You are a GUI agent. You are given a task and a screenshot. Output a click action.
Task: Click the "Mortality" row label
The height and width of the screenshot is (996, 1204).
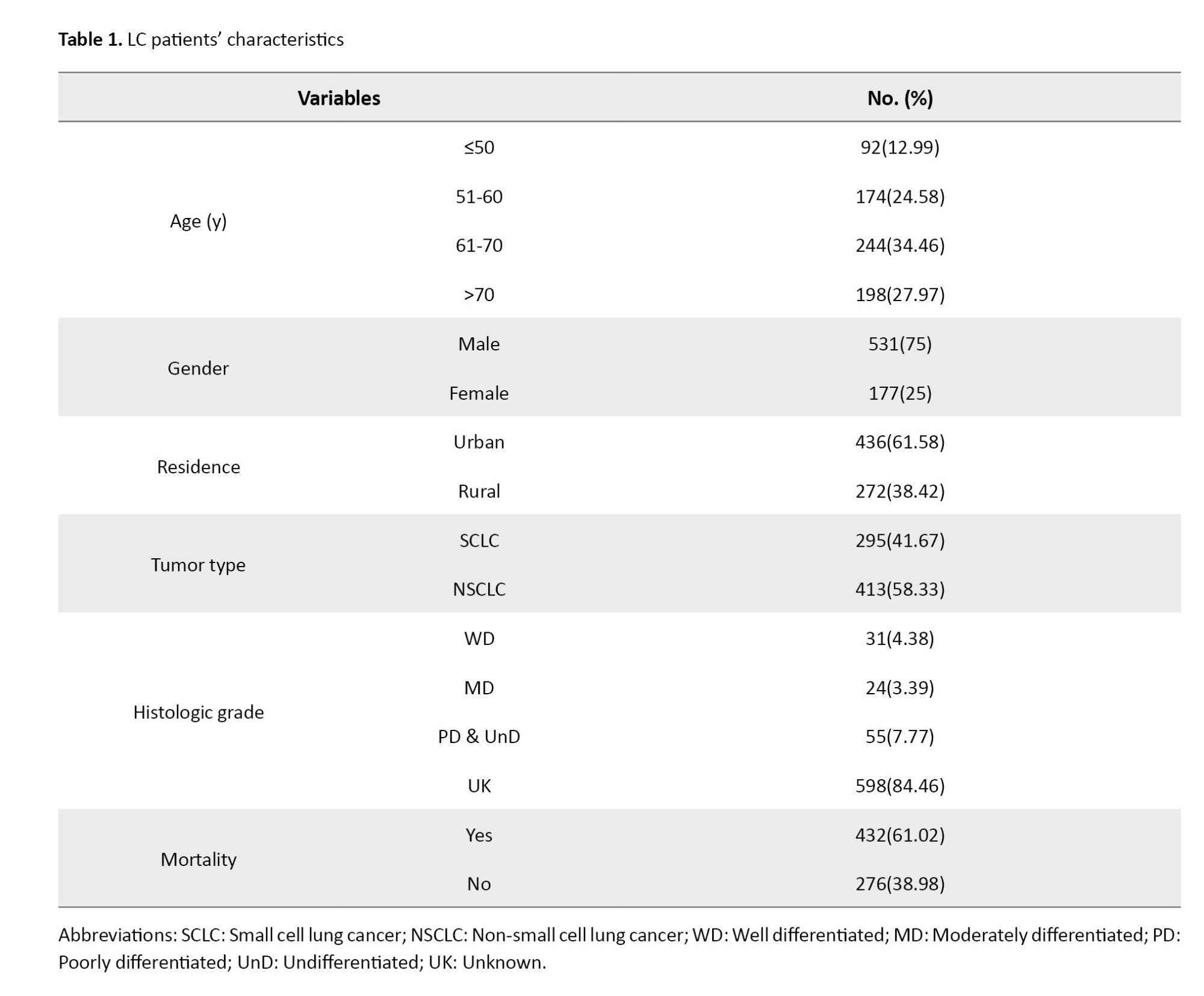coord(198,859)
